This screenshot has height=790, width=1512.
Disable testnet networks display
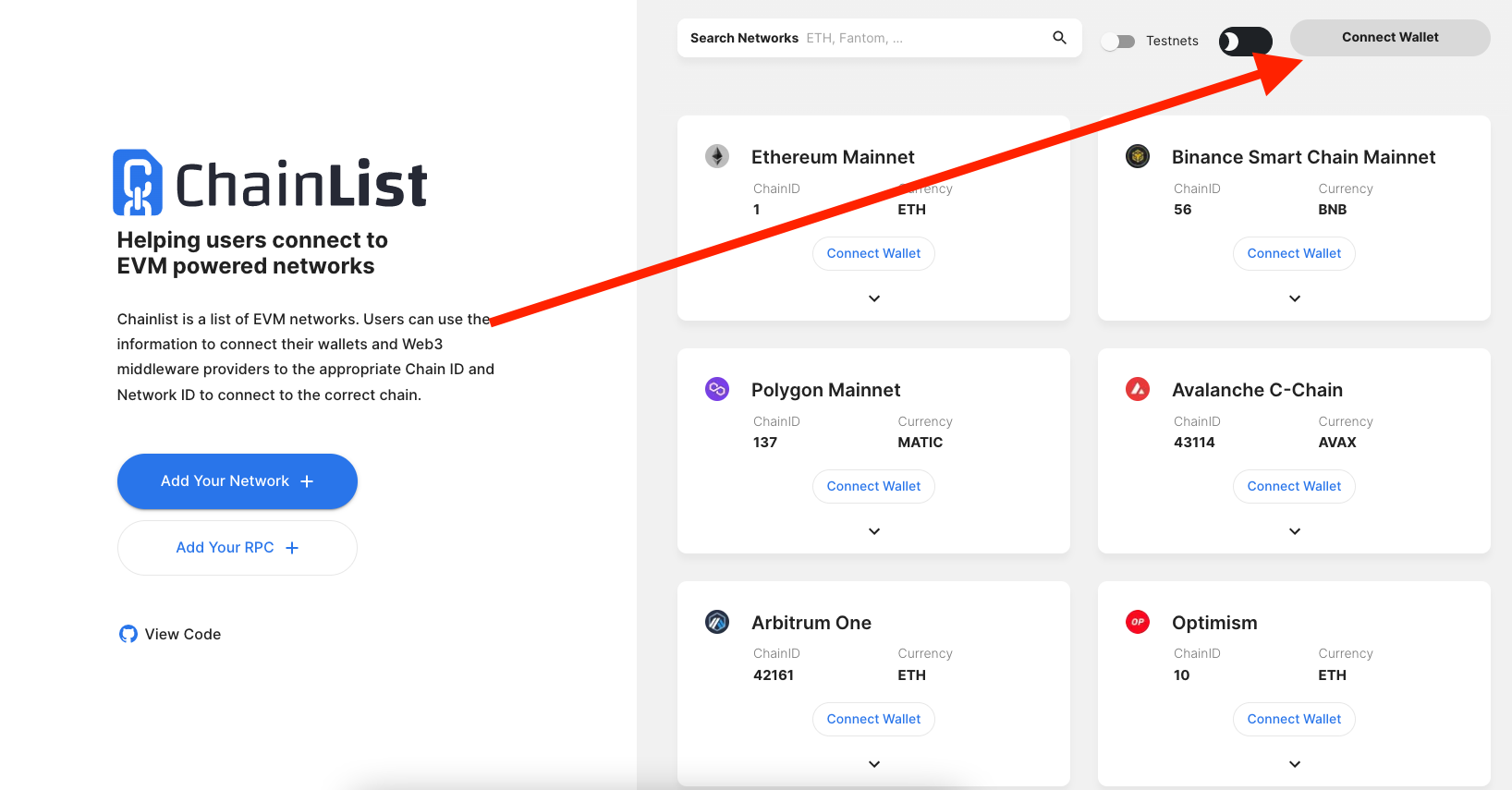(x=1118, y=41)
